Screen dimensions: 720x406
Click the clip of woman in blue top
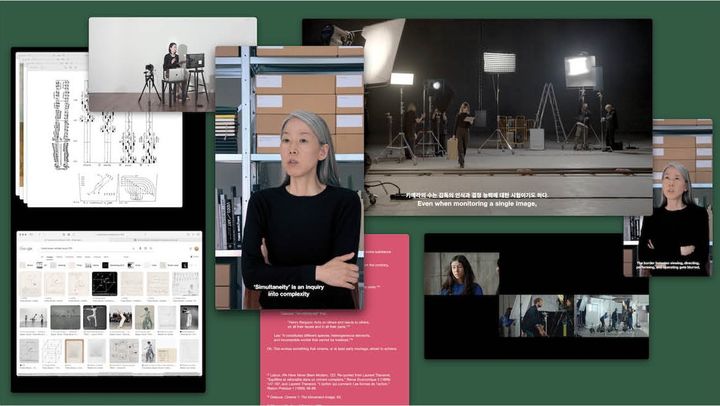[x=458, y=274]
